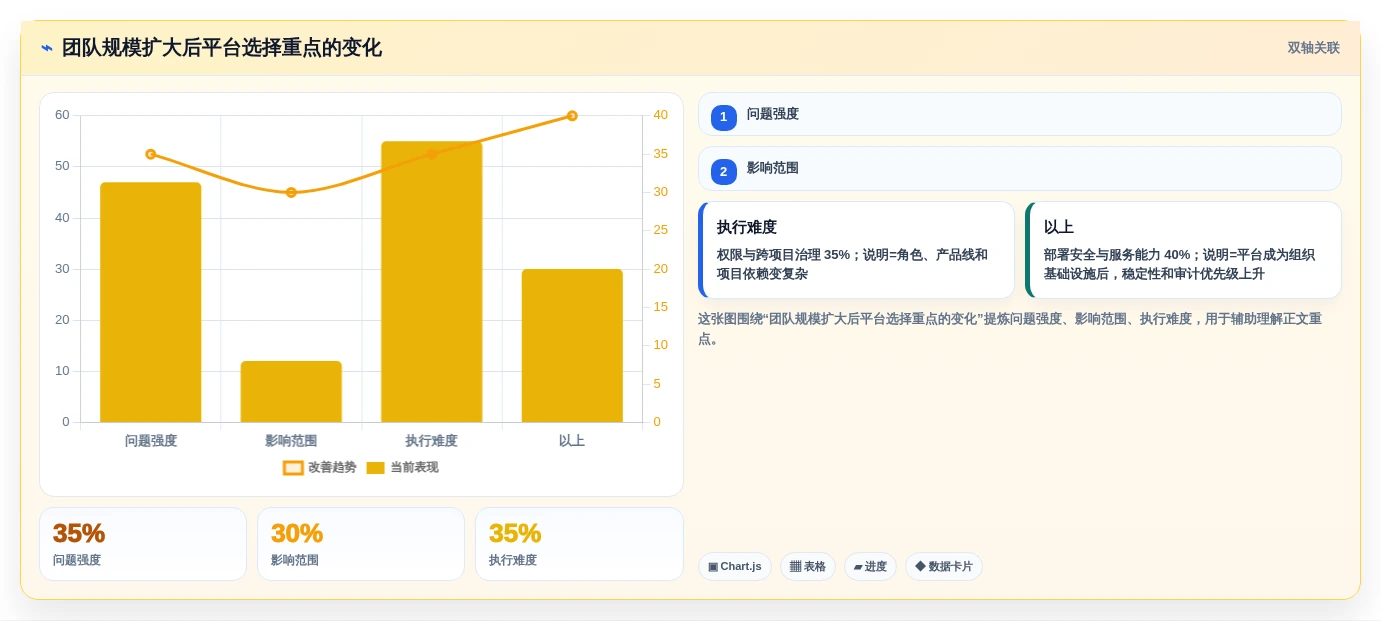Click the title 团队规模扩大后平台选择重点的变化
This screenshot has width=1381, height=621.
222,48
